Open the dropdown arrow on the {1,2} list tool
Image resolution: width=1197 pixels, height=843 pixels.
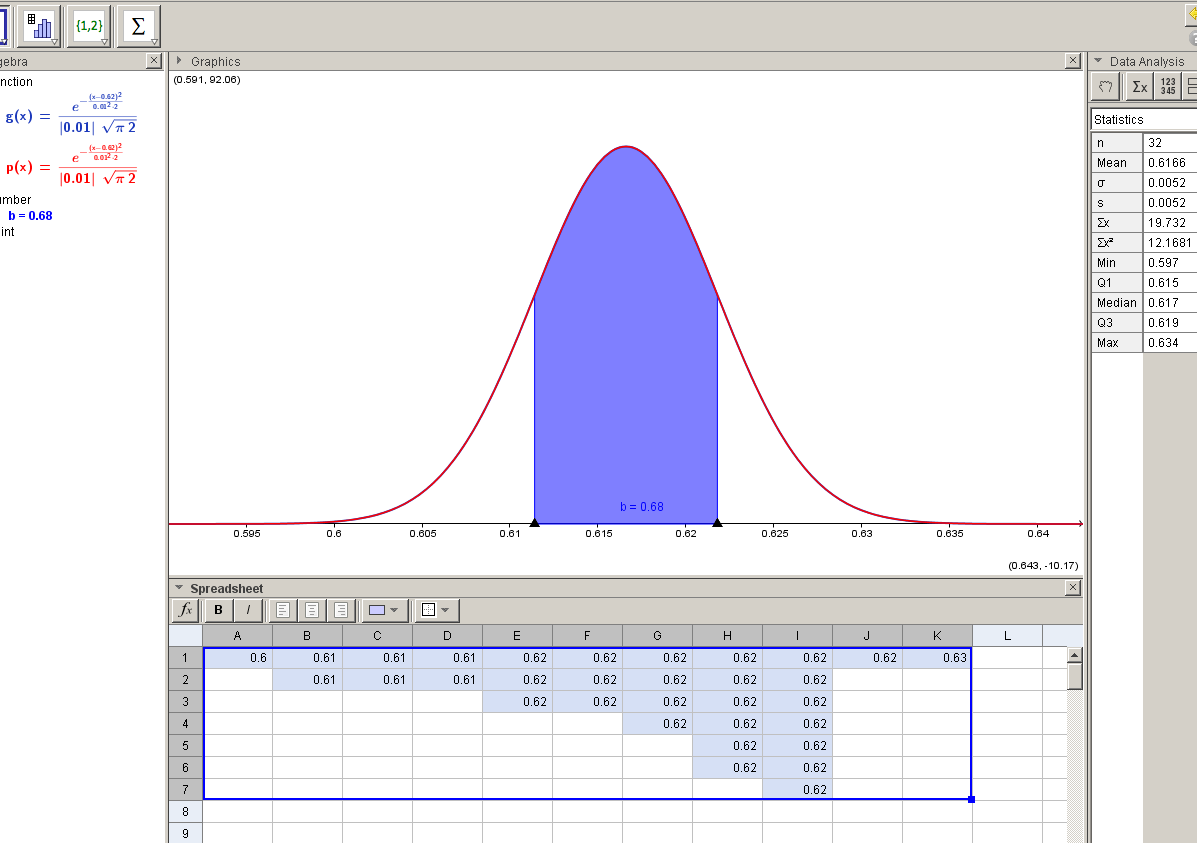point(105,42)
